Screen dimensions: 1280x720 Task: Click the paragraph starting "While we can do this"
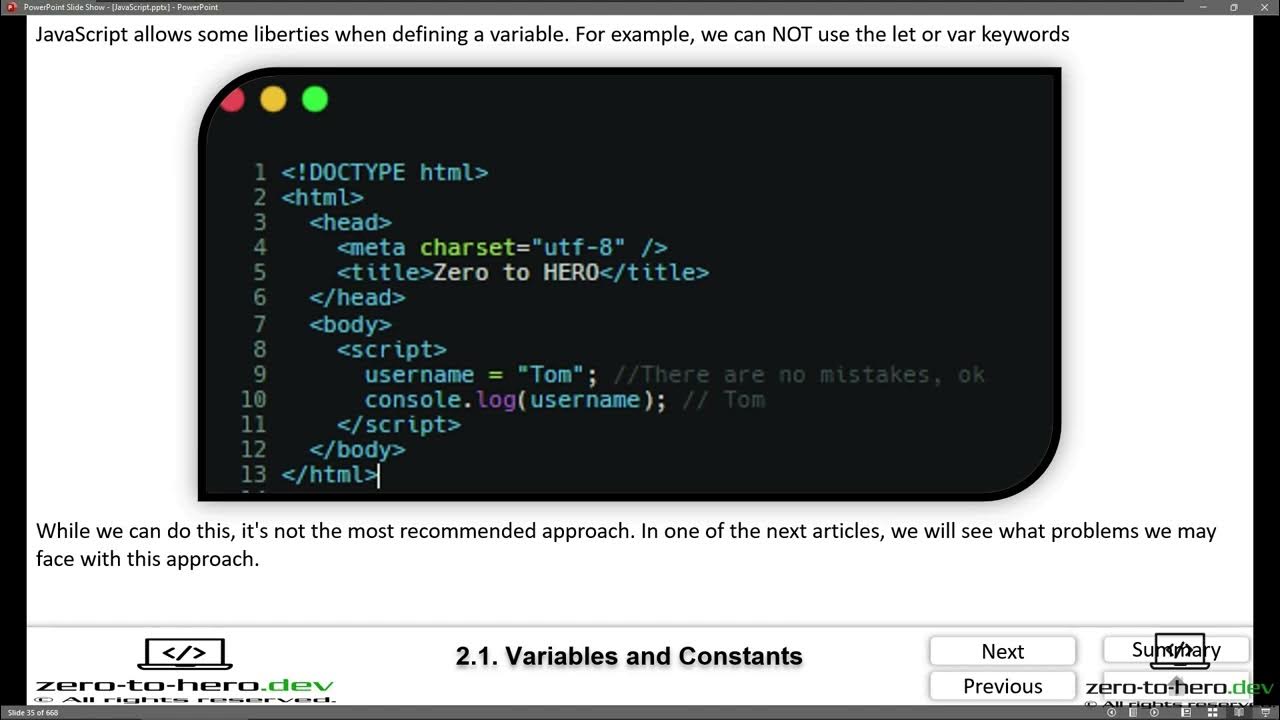tap(626, 545)
